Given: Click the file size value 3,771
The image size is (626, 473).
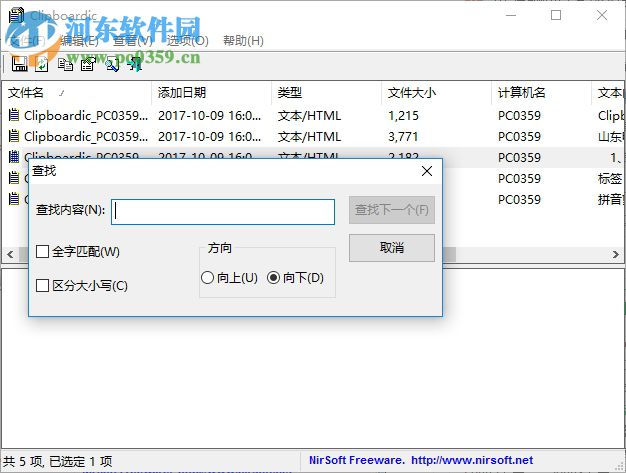Looking at the screenshot, I should (403, 137).
